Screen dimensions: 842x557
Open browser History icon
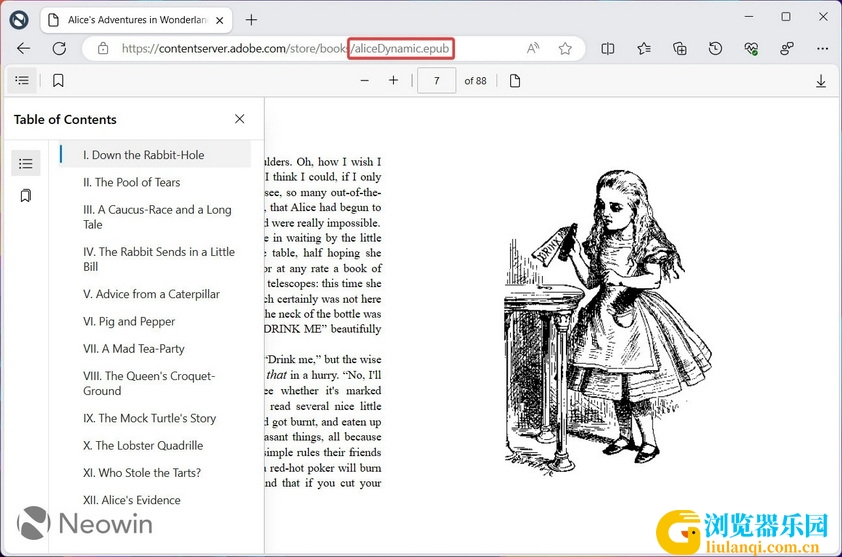[x=715, y=49]
